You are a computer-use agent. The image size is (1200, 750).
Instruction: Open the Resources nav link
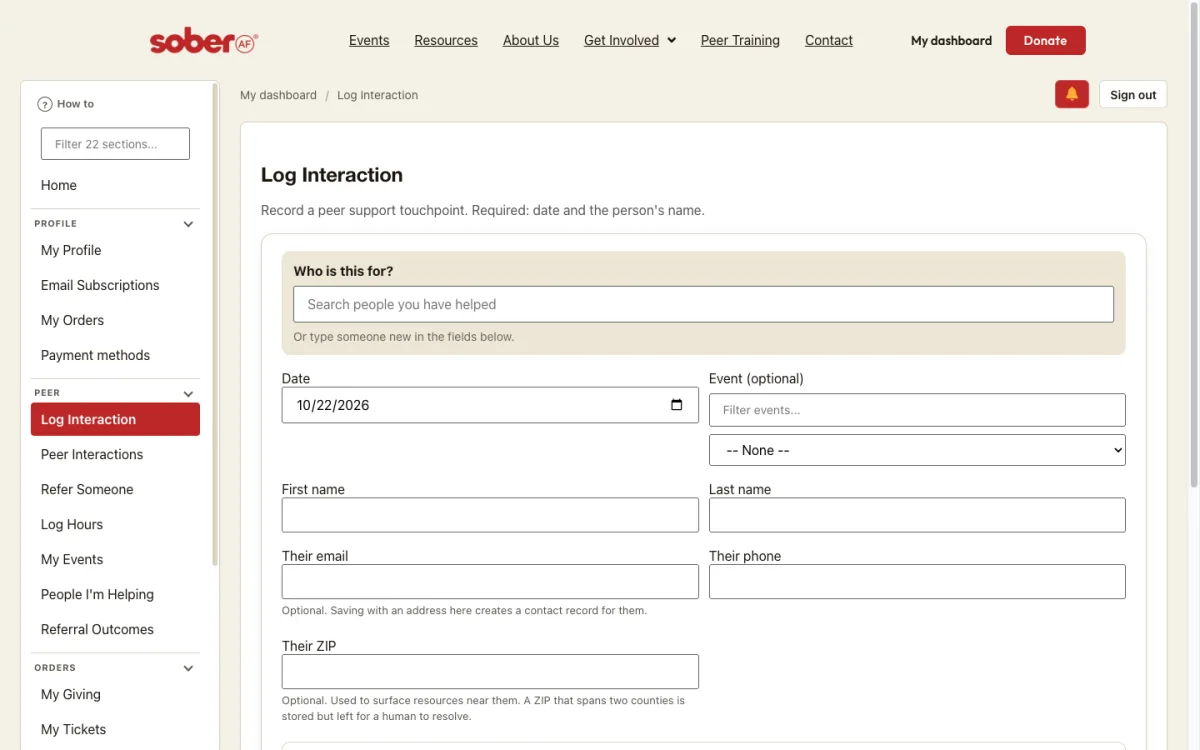446,41
